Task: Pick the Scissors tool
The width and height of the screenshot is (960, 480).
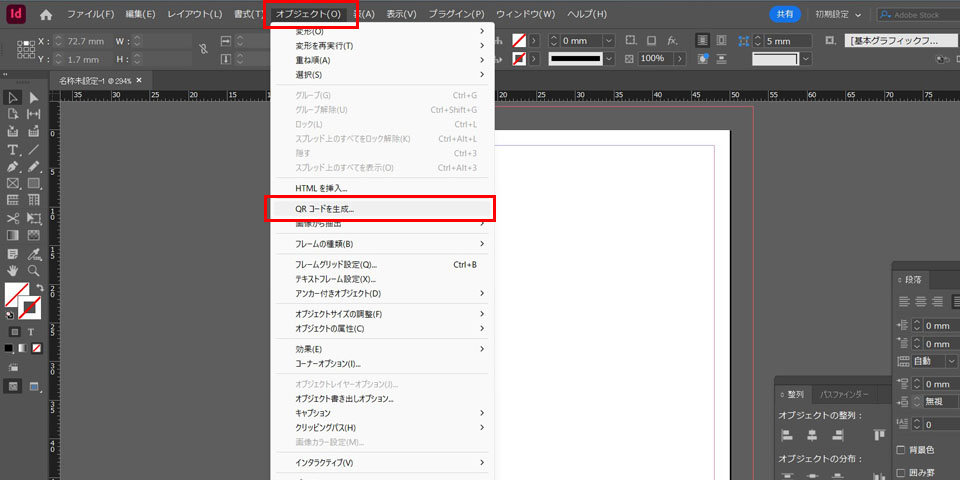Action: pos(13,218)
